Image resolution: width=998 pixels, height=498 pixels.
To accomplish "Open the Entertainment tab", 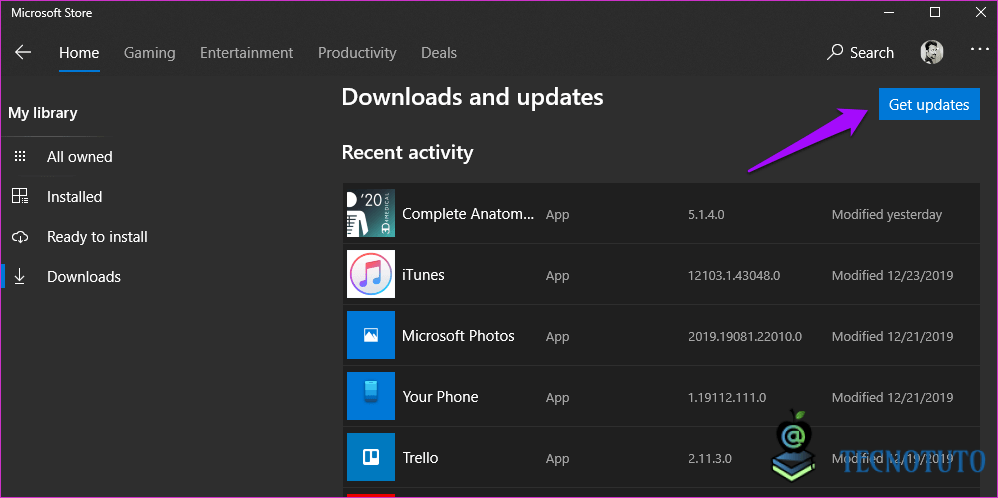I will (x=246, y=53).
